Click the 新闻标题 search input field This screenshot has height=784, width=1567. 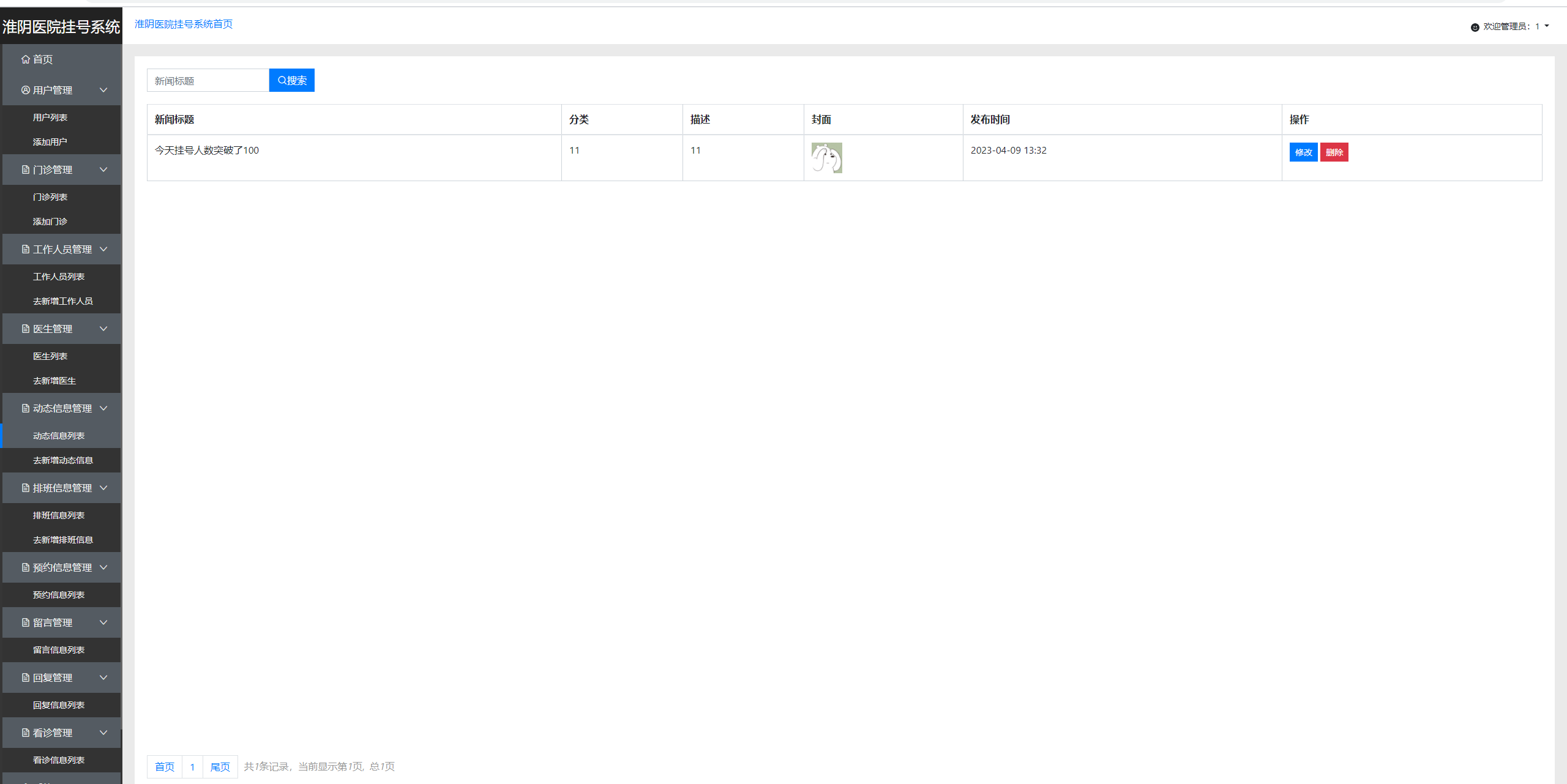click(x=208, y=80)
